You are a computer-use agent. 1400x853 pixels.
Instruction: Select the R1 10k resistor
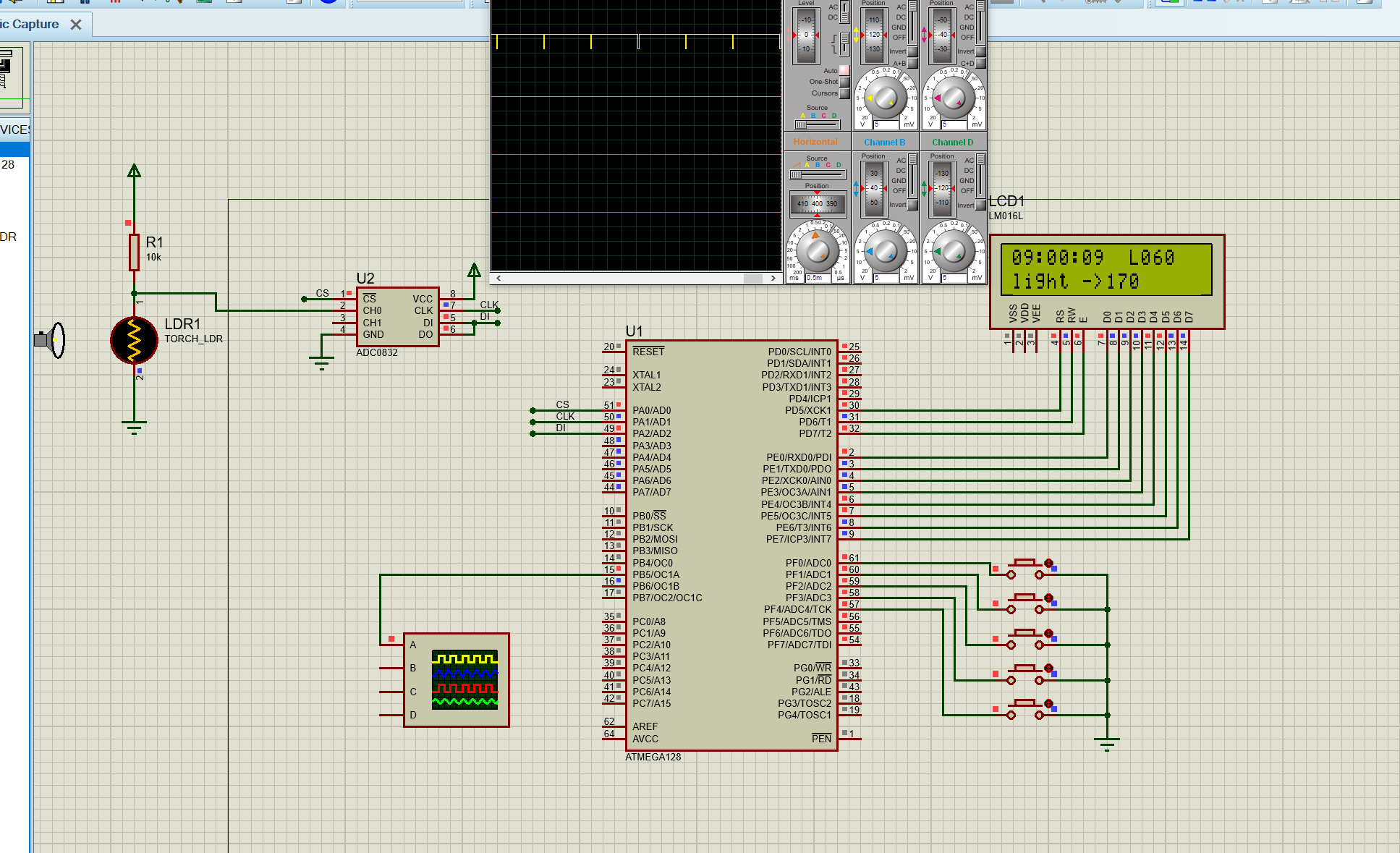click(134, 252)
